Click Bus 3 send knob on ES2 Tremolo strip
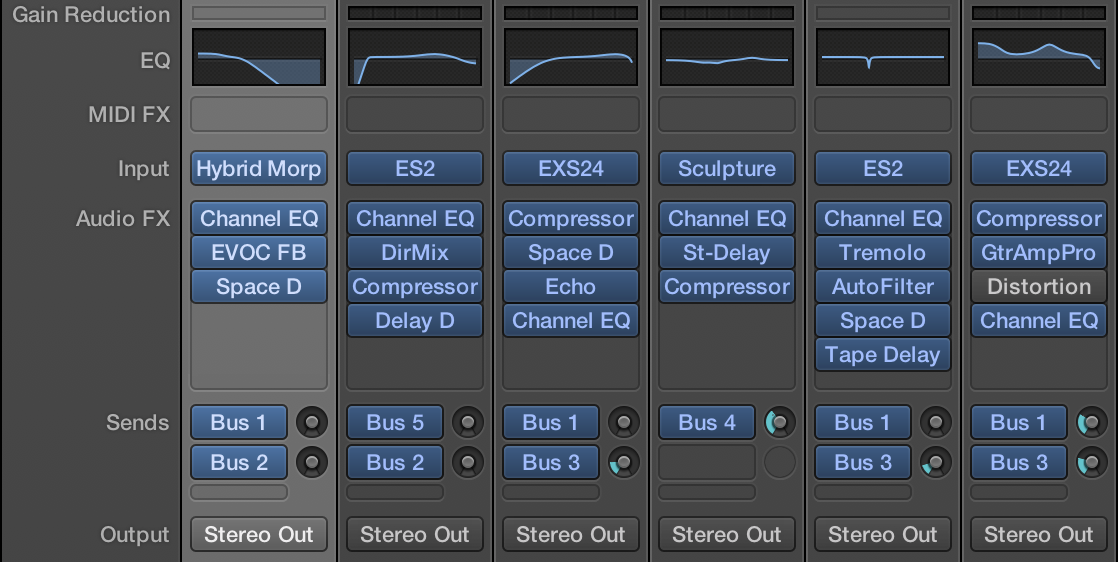 935,462
